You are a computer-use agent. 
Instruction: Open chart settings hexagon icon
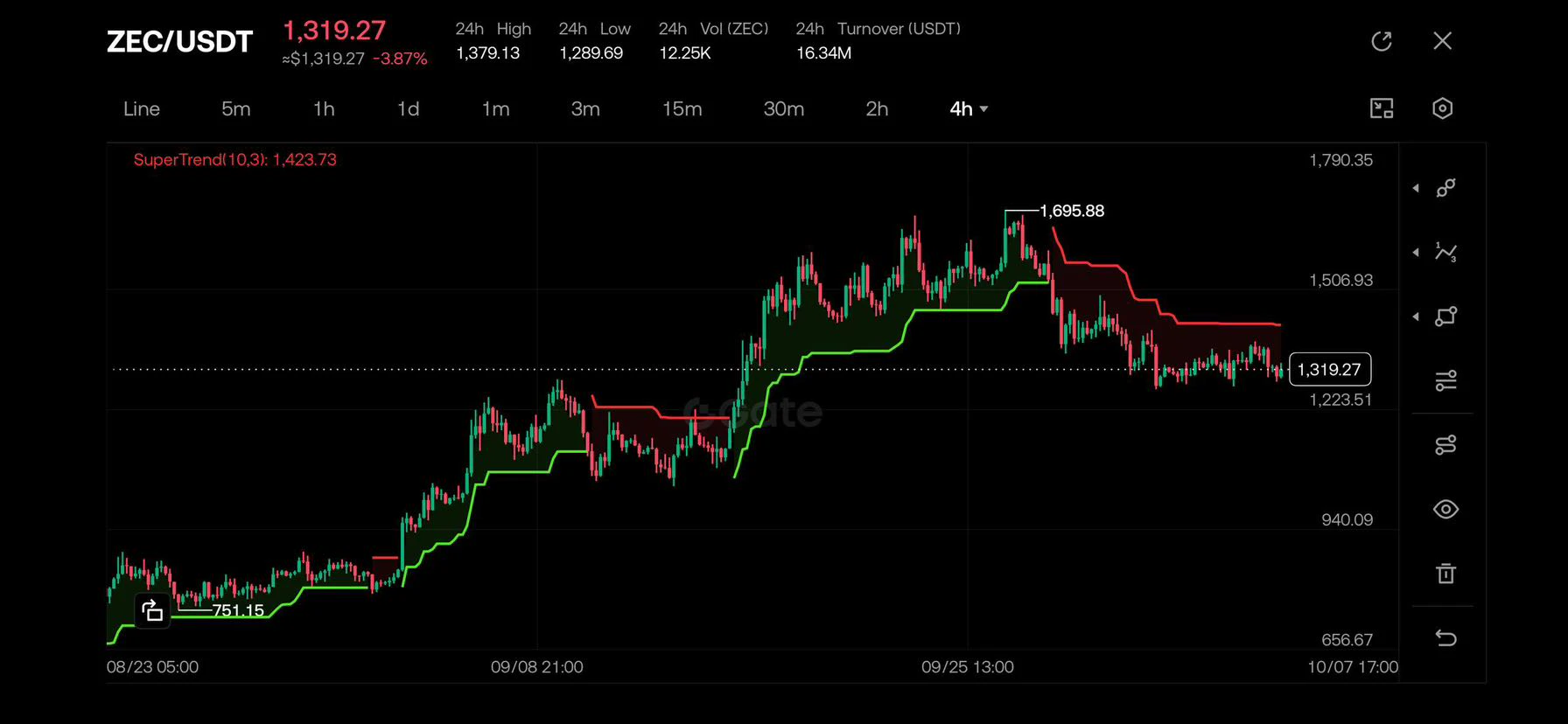1443,108
